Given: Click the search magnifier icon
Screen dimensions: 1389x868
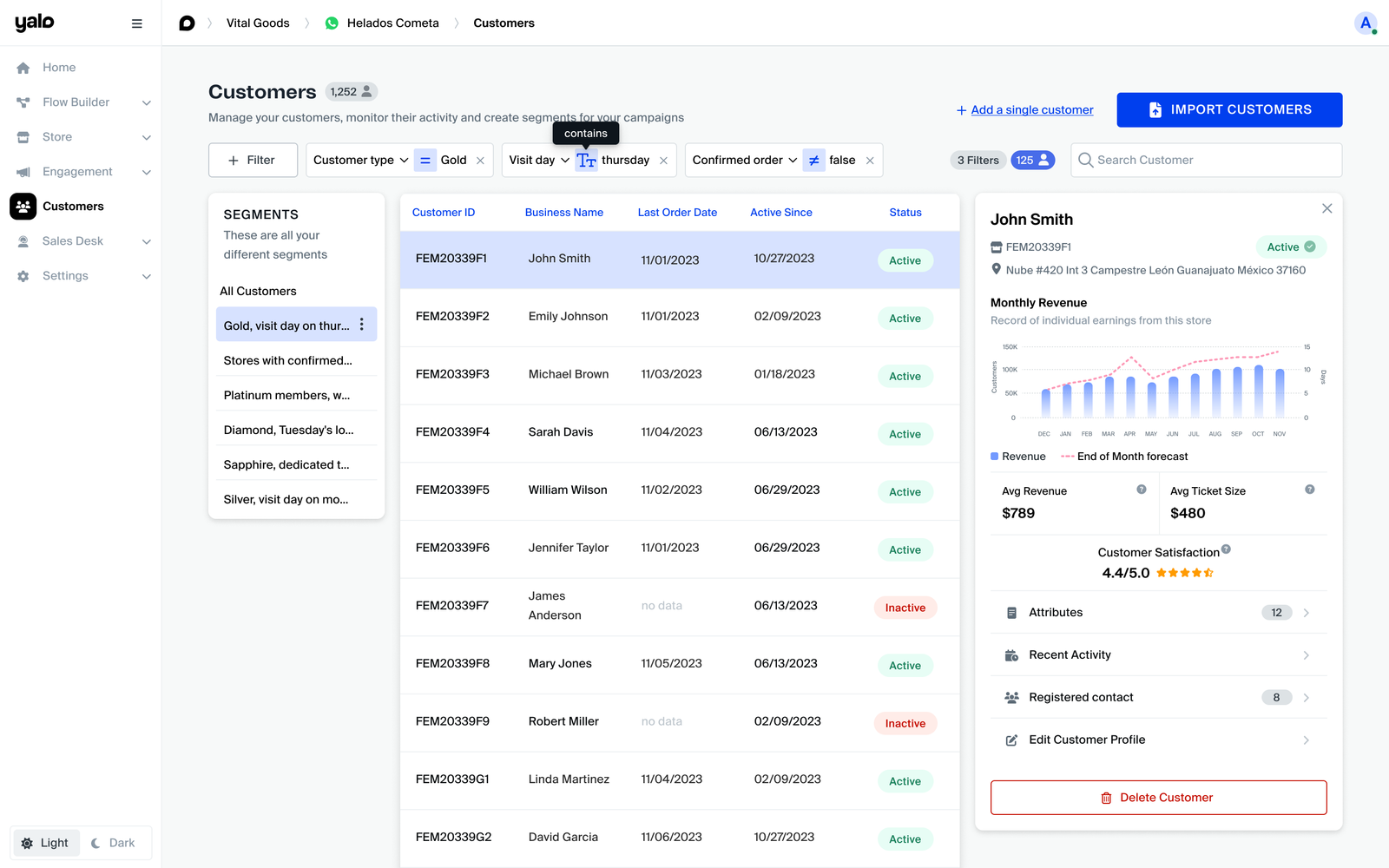Looking at the screenshot, I should click(x=1085, y=160).
